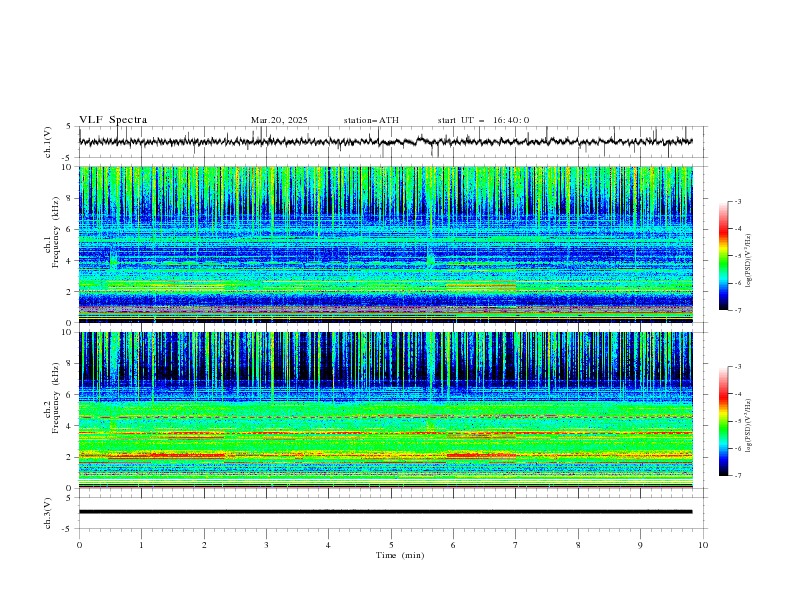Viewport: 792px width, 612px height.
Task: Click time axis tick label "7"
Action: pos(516,545)
